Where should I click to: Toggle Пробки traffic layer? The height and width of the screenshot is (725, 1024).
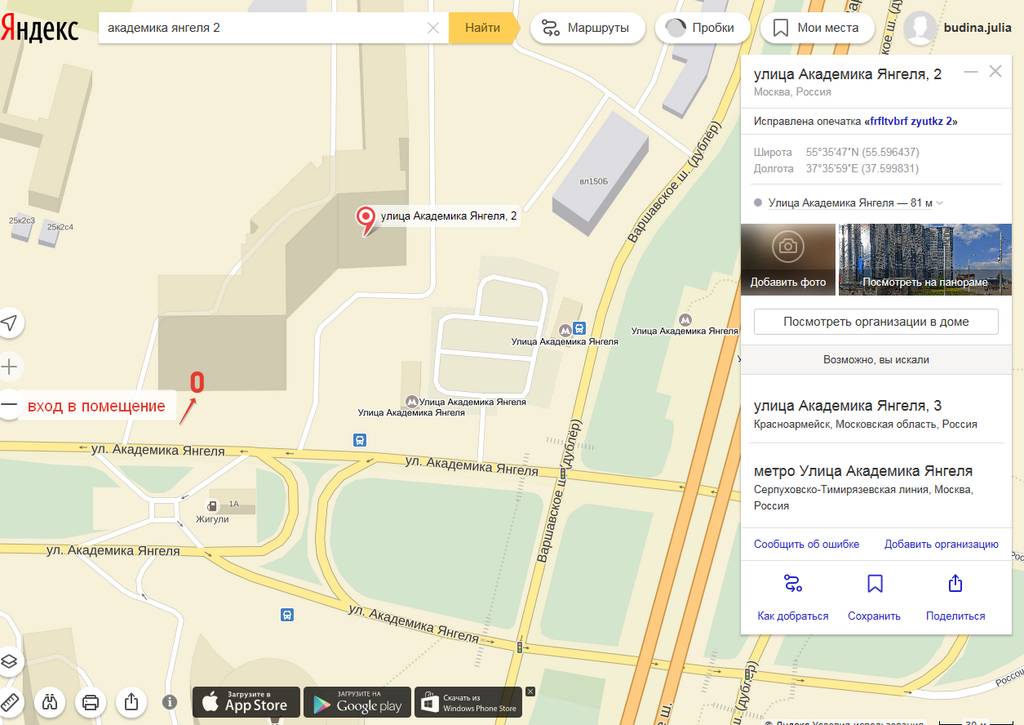tap(702, 28)
